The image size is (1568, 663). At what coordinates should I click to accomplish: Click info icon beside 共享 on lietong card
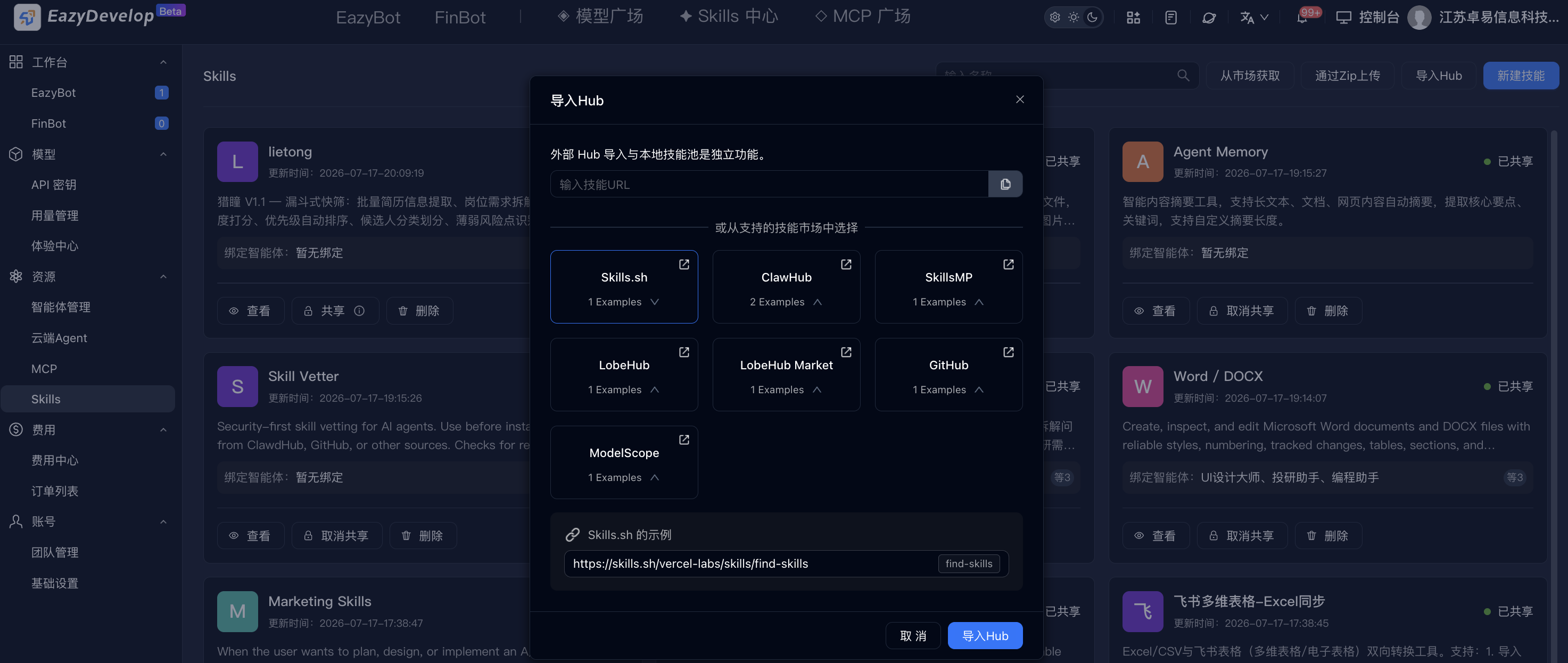pyautogui.click(x=359, y=311)
